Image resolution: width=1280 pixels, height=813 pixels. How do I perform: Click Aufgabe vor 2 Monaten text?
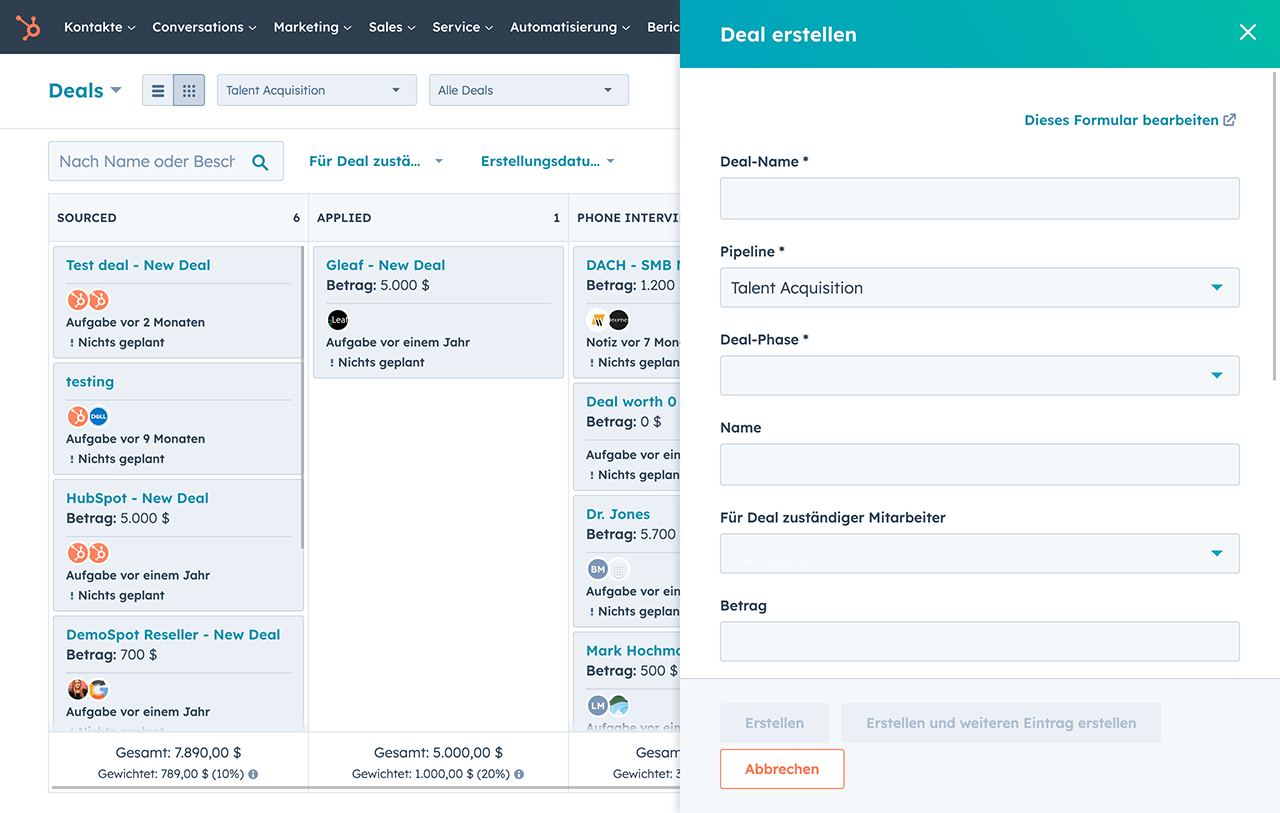pos(135,323)
